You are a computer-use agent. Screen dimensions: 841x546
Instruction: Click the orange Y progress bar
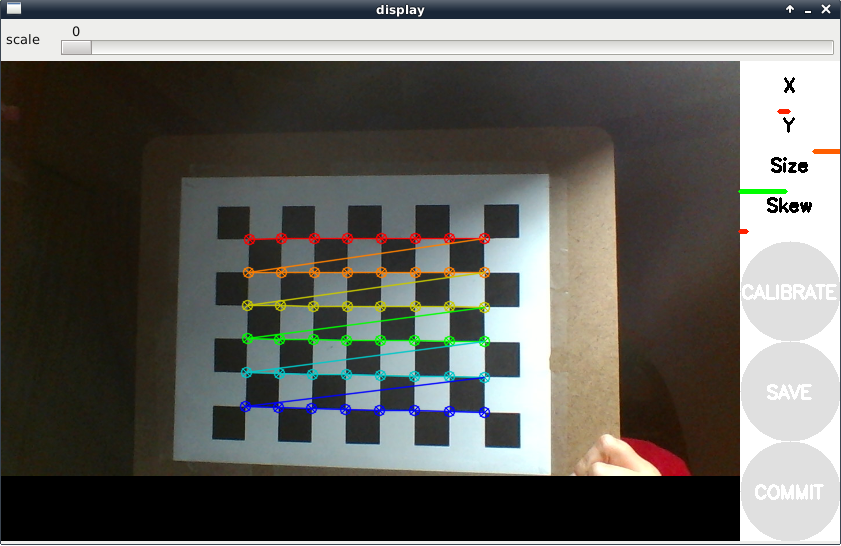point(826,151)
